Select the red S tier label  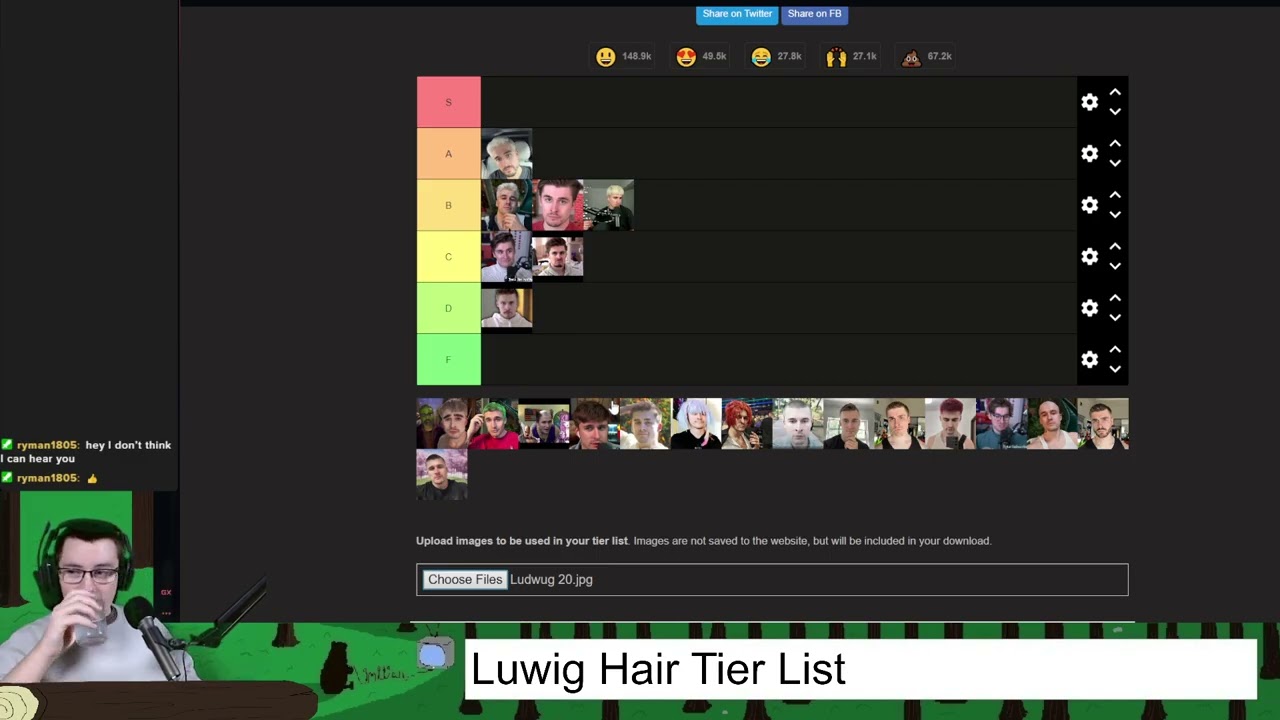tap(448, 102)
